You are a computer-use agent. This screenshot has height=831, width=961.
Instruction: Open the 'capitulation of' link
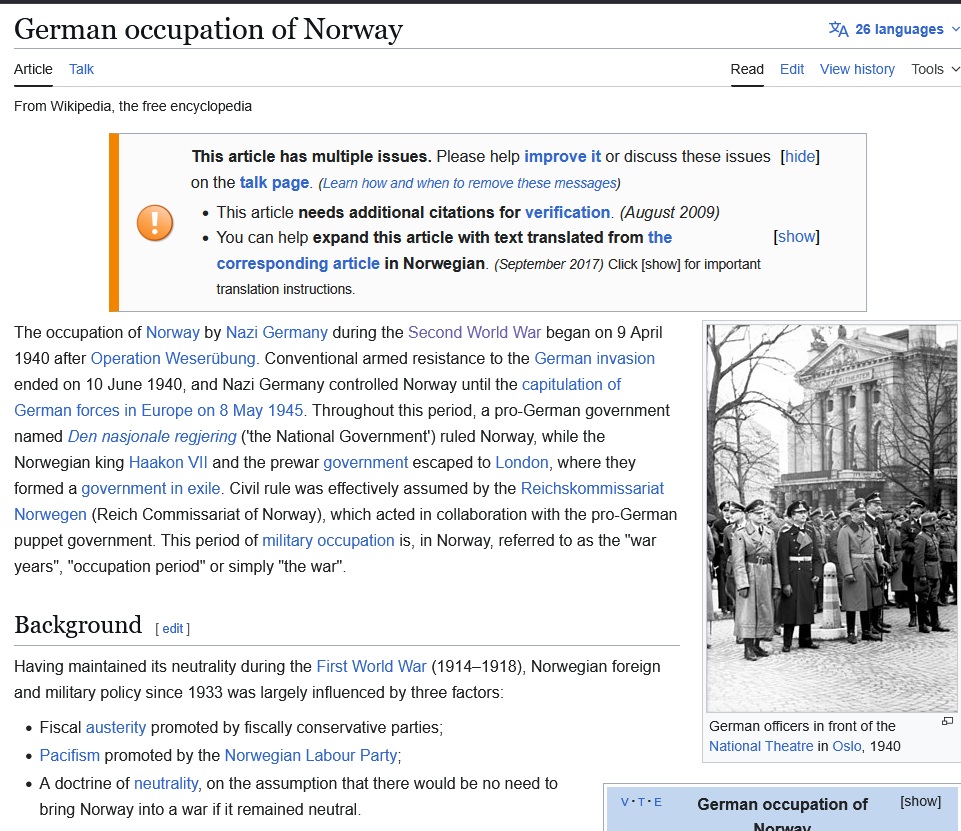tap(571, 384)
